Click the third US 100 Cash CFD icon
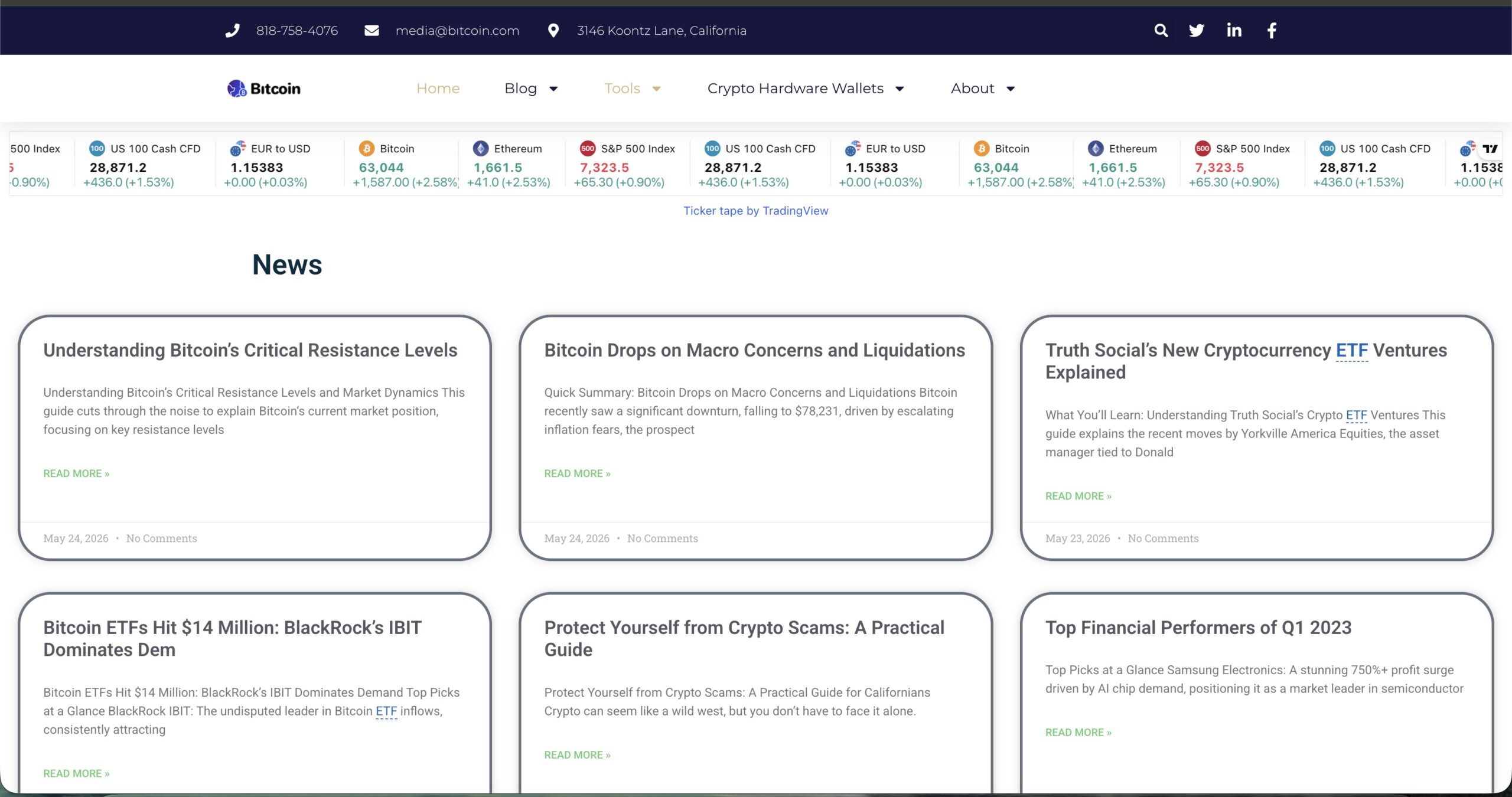The width and height of the screenshot is (1512, 797). click(1327, 149)
